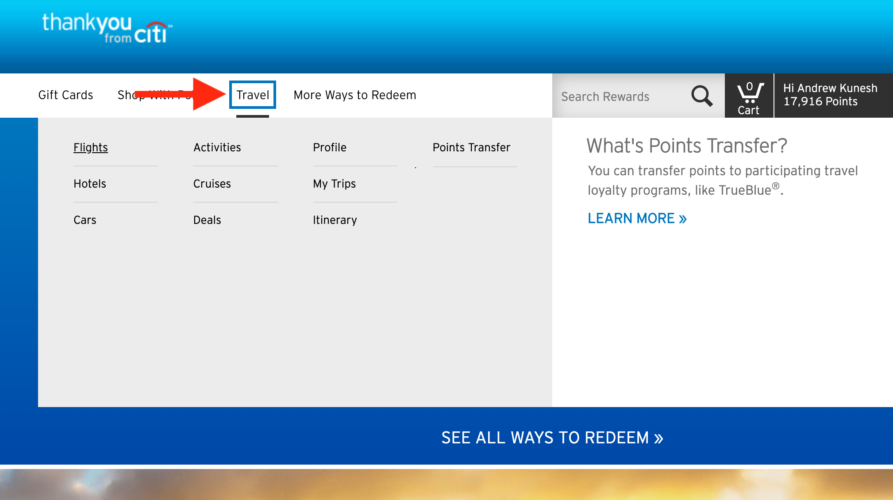The height and width of the screenshot is (500, 893).
Task: Click the LEARN MORE link
Action: [637, 218]
